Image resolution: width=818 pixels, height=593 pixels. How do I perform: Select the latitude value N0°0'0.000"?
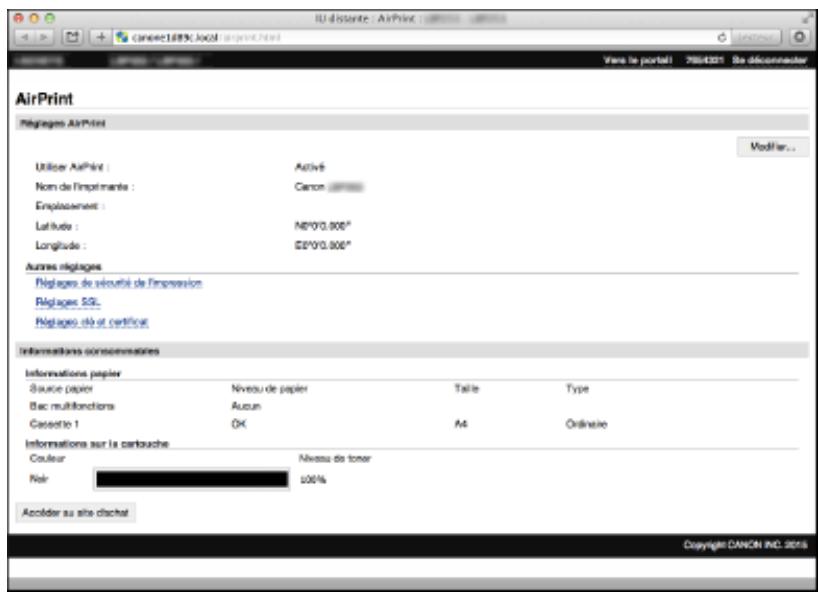[322, 226]
